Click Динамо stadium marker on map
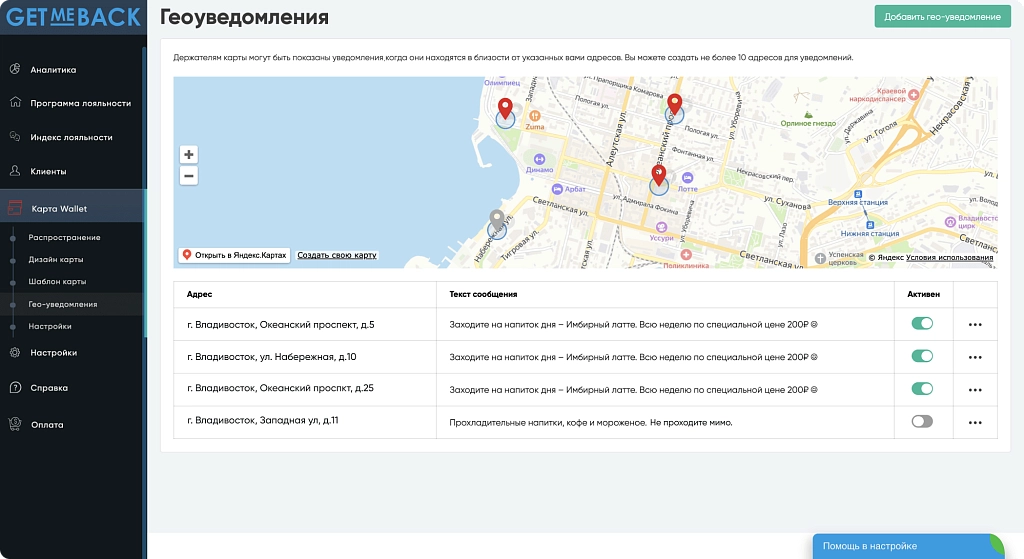Screen dimensions: 1024x559 pos(539,159)
